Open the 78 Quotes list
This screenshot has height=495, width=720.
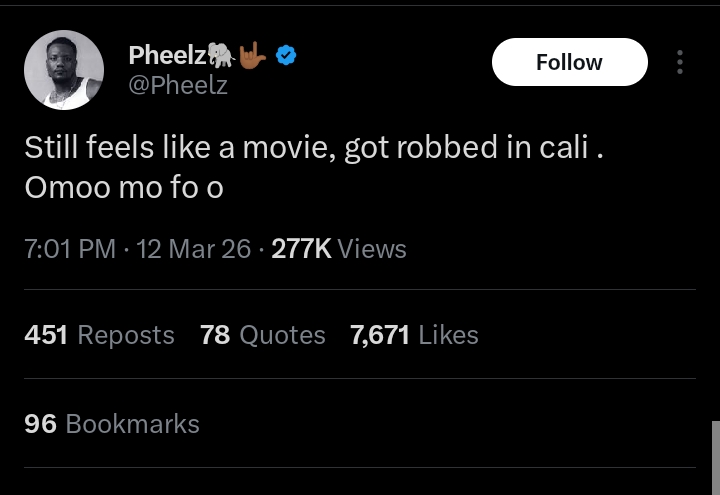click(x=262, y=335)
